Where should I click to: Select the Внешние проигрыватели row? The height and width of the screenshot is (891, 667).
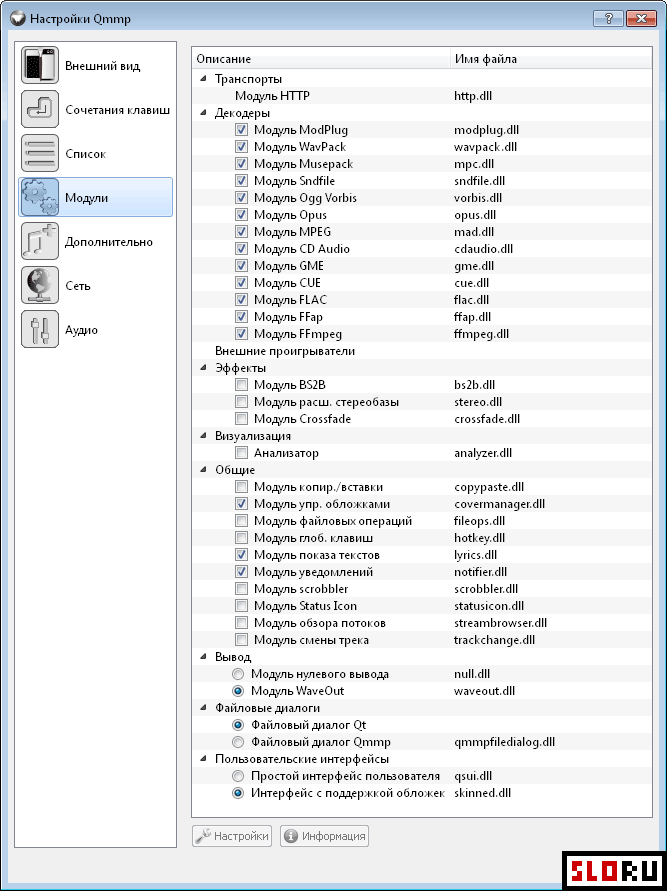tap(422, 351)
